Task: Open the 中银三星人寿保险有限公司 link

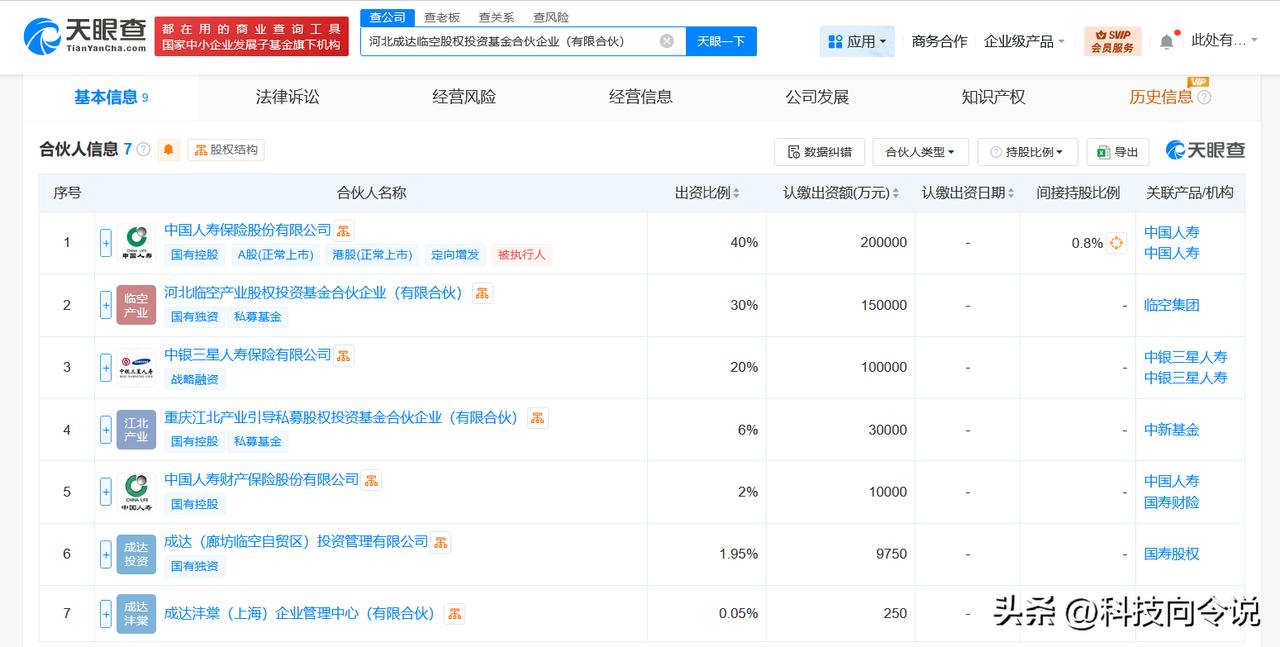Action: (247, 354)
